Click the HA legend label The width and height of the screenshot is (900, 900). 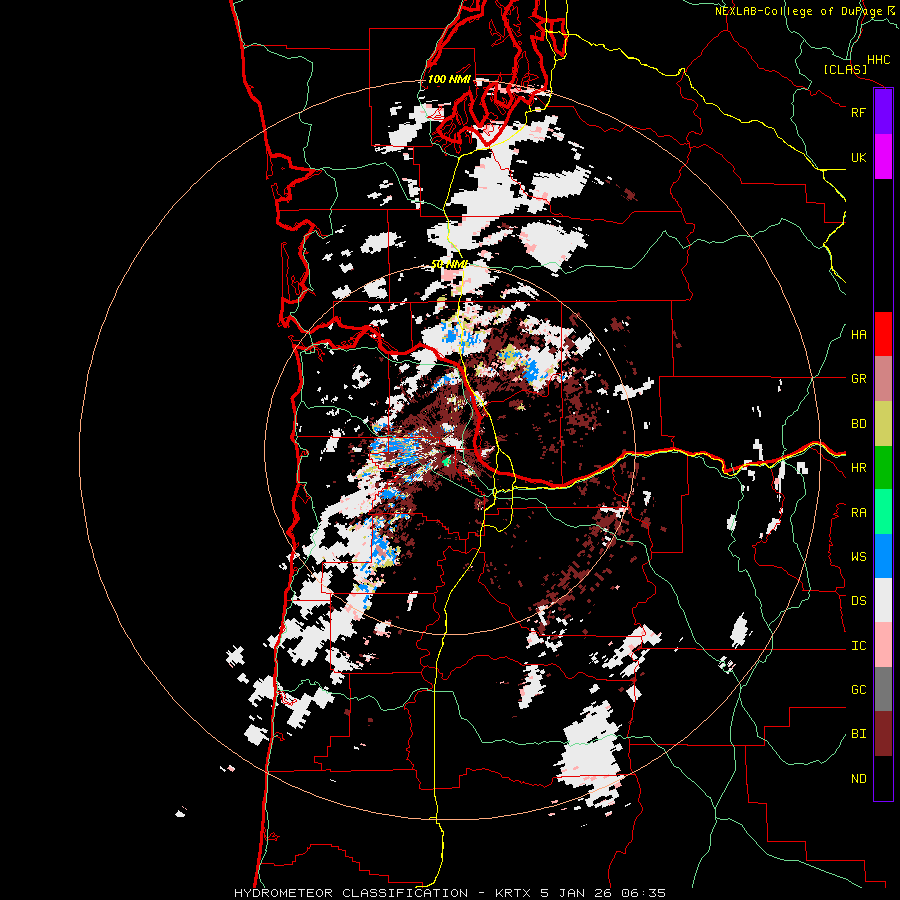click(858, 335)
